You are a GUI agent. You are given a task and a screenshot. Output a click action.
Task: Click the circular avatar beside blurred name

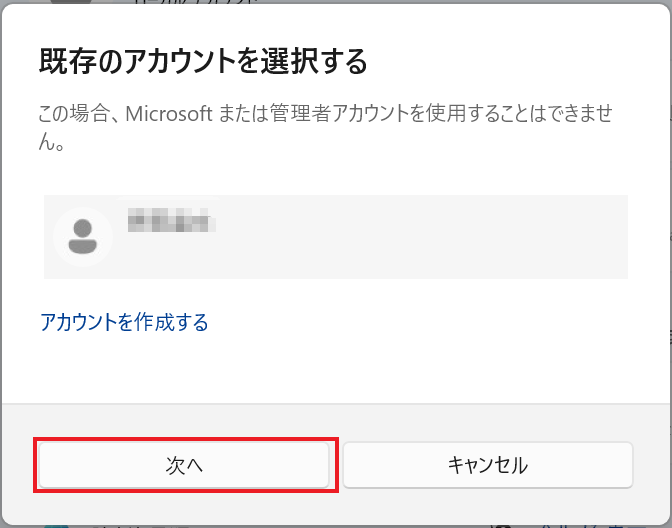pyautogui.click(x=82, y=237)
